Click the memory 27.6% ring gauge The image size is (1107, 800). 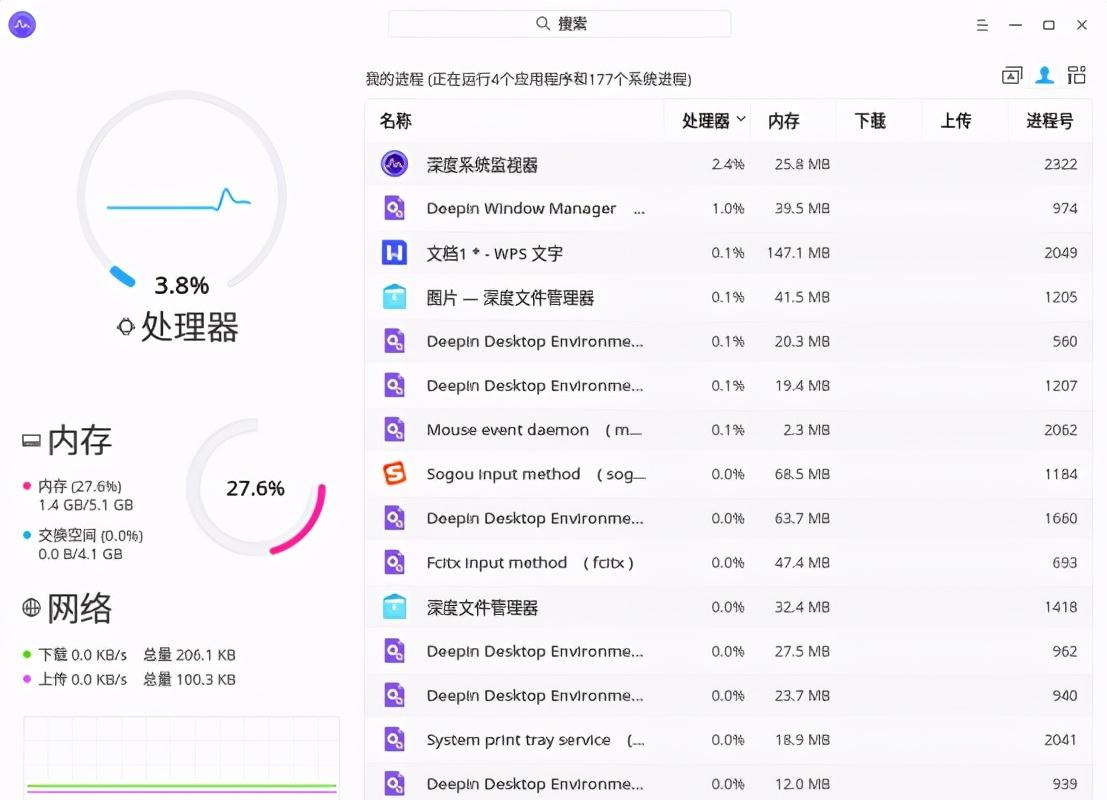point(256,487)
